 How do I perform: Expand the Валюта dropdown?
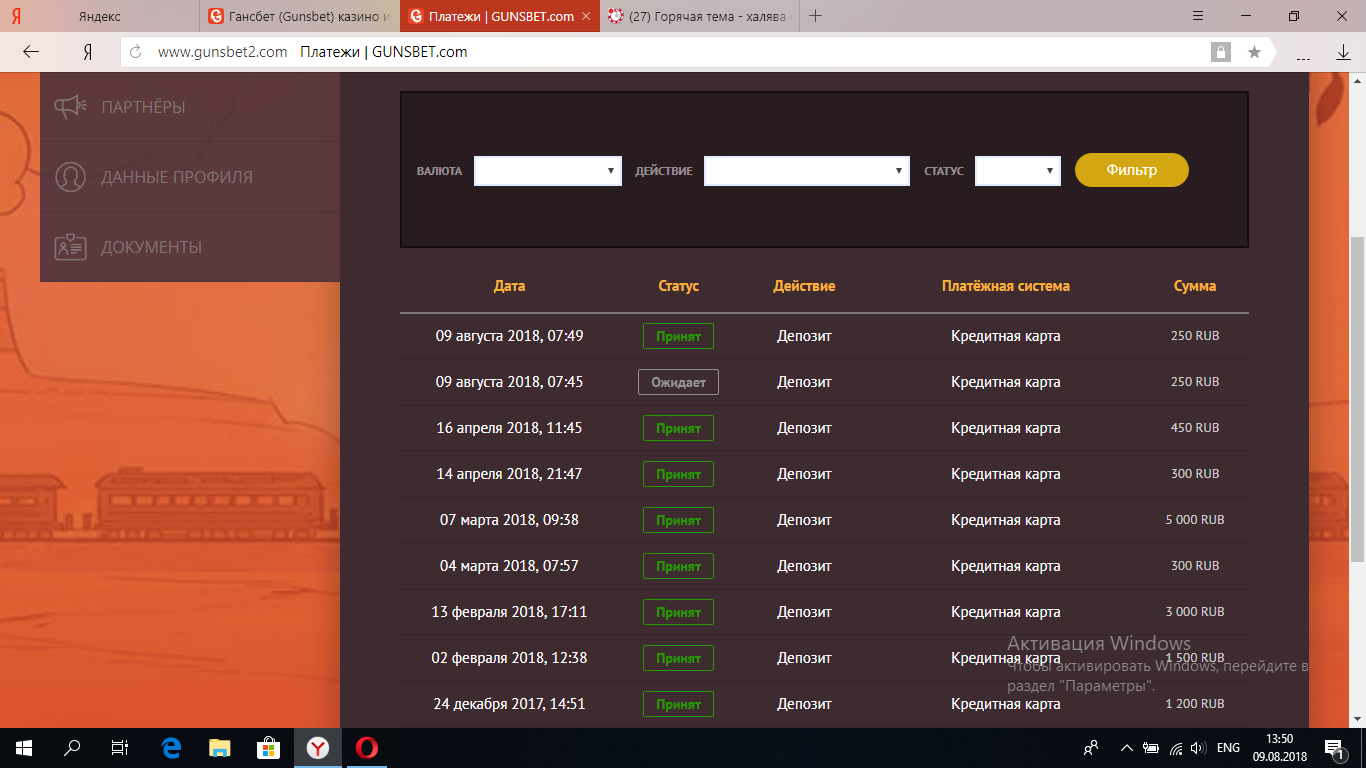point(548,171)
